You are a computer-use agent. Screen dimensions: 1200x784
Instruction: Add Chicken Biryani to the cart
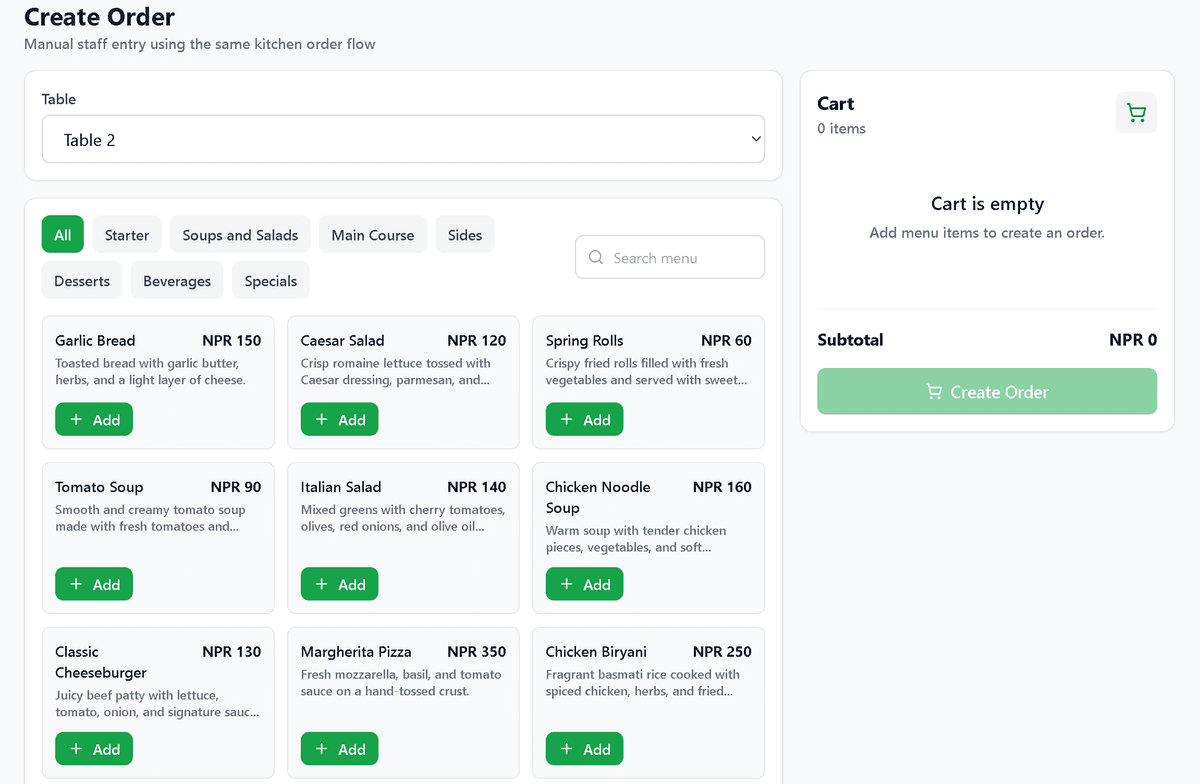585,749
